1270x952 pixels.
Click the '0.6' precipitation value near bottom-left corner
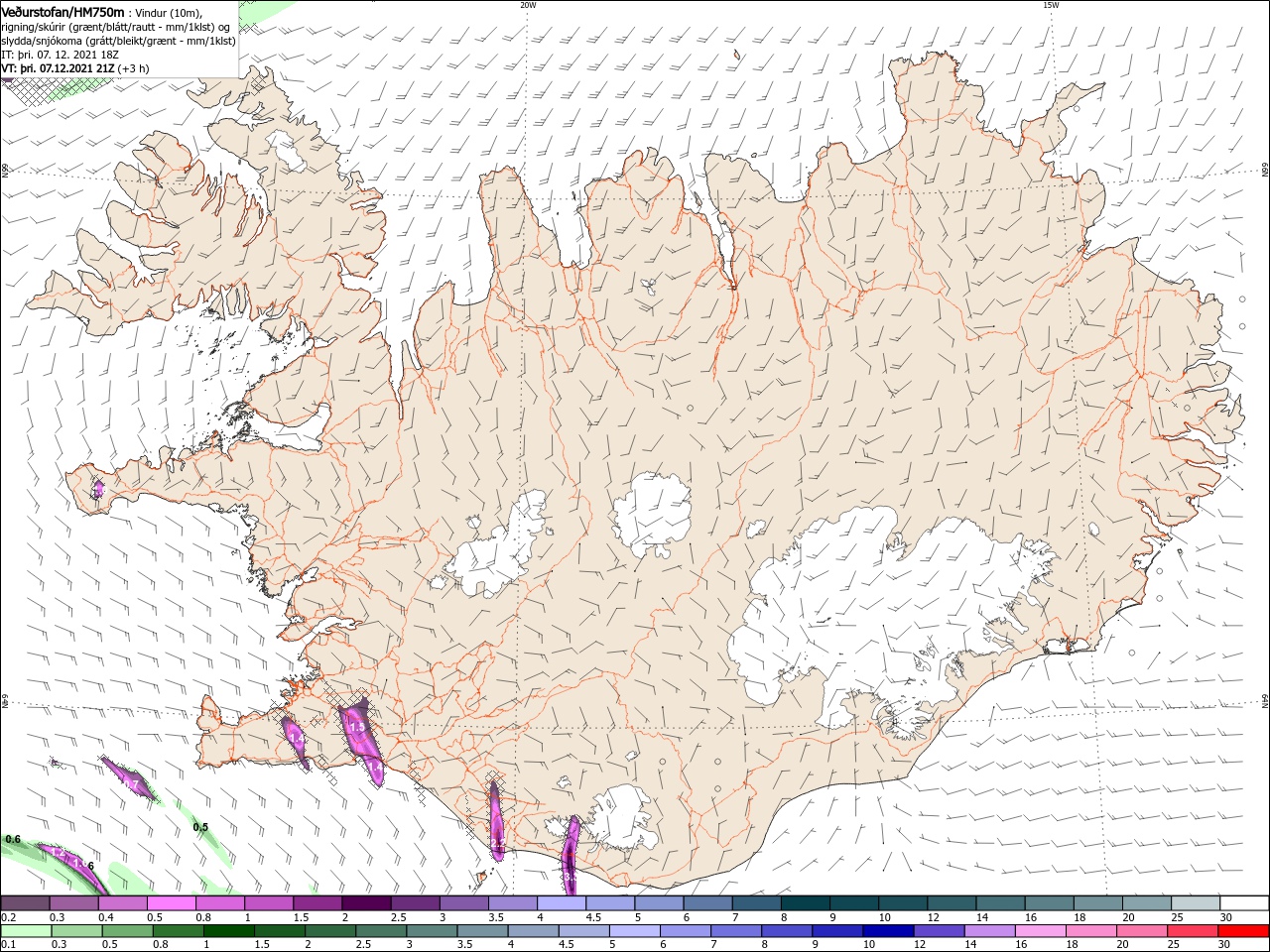click(x=13, y=839)
